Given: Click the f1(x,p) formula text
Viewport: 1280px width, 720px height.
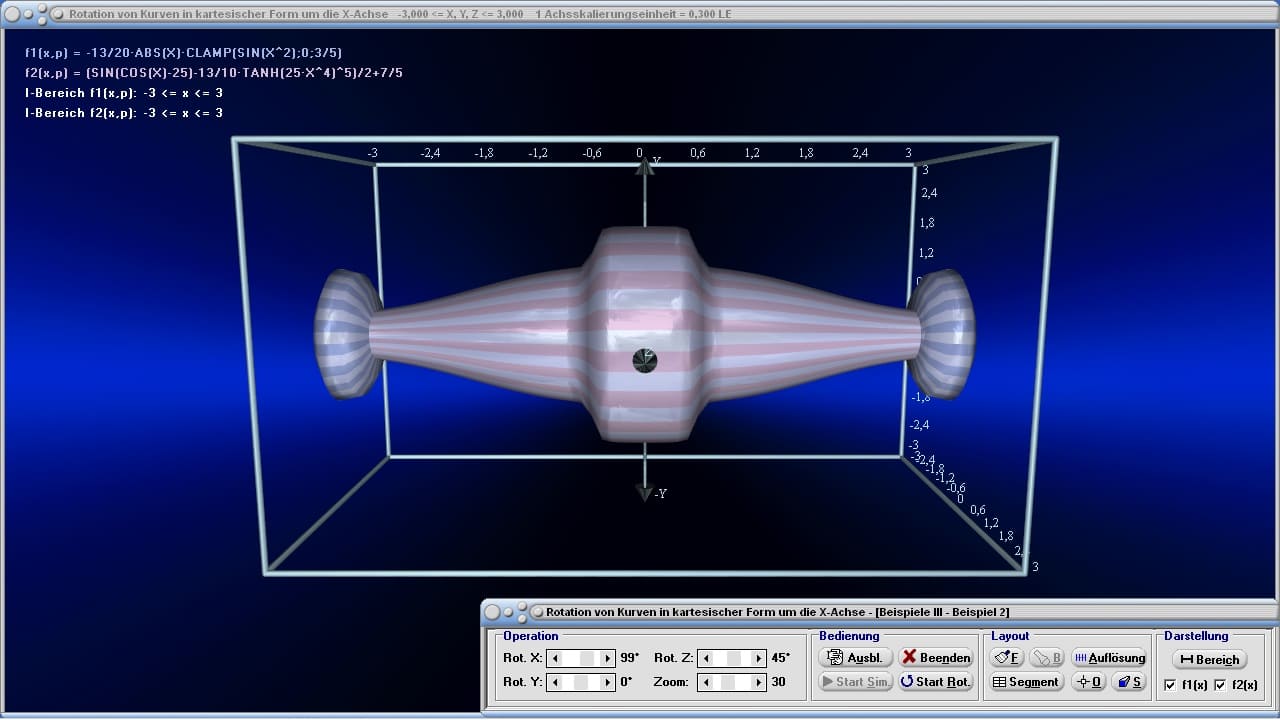Looking at the screenshot, I should [x=184, y=52].
